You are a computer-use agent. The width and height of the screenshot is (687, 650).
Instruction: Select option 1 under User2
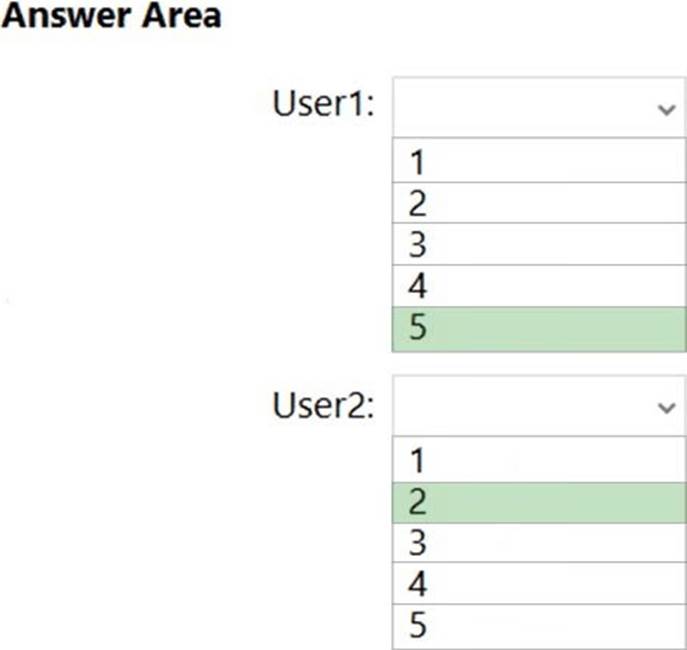coord(538,459)
